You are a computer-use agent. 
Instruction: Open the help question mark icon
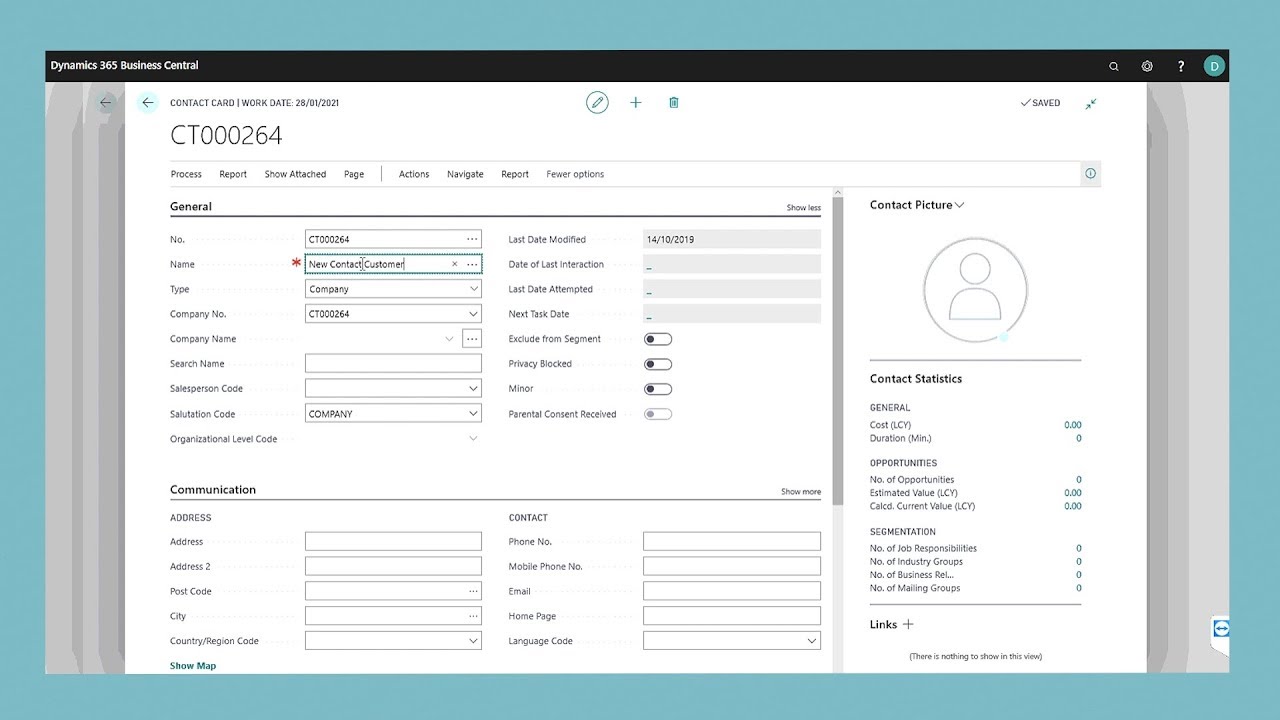click(x=1181, y=66)
